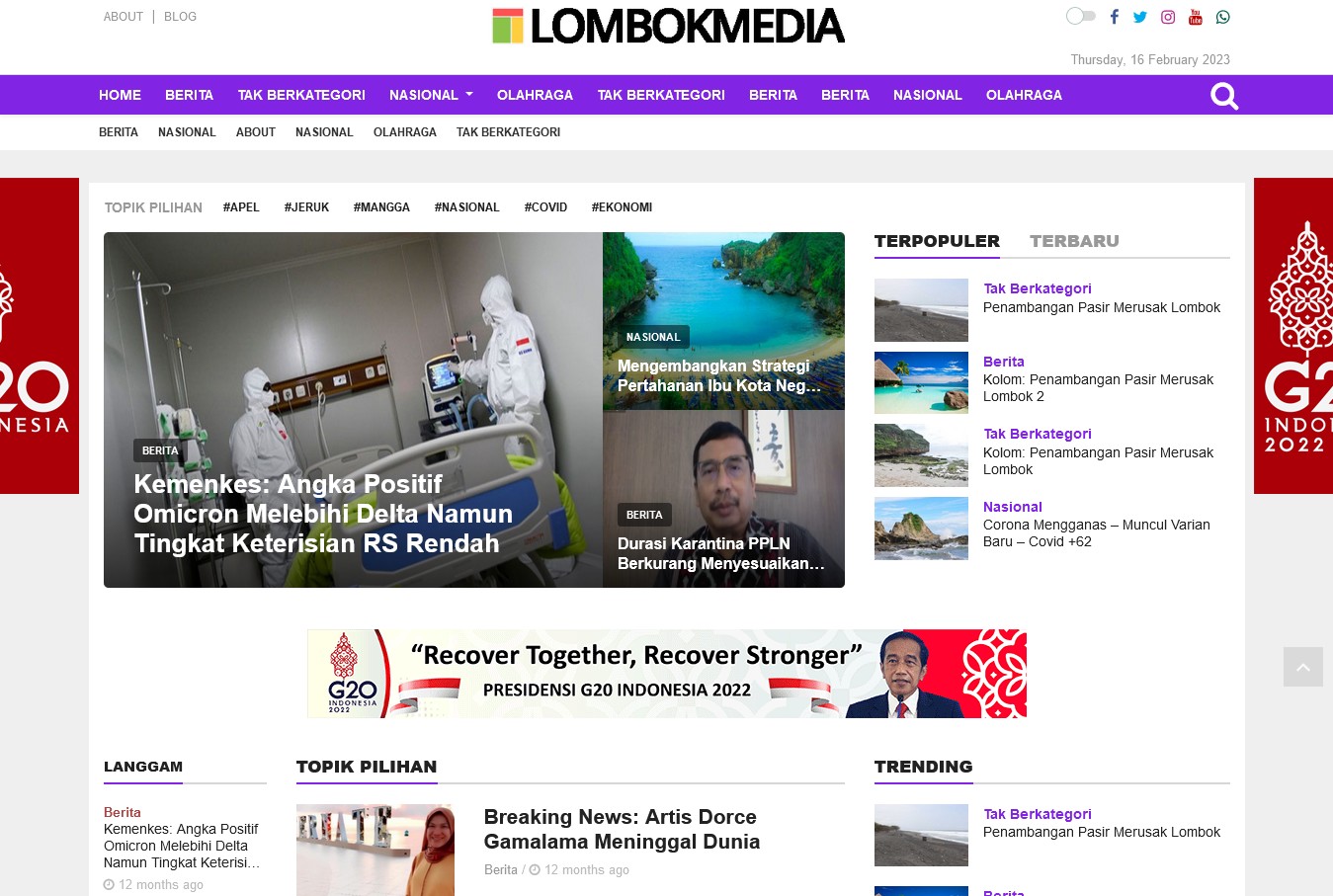Open the Corona Mengganas article thumbnail

tap(921, 529)
